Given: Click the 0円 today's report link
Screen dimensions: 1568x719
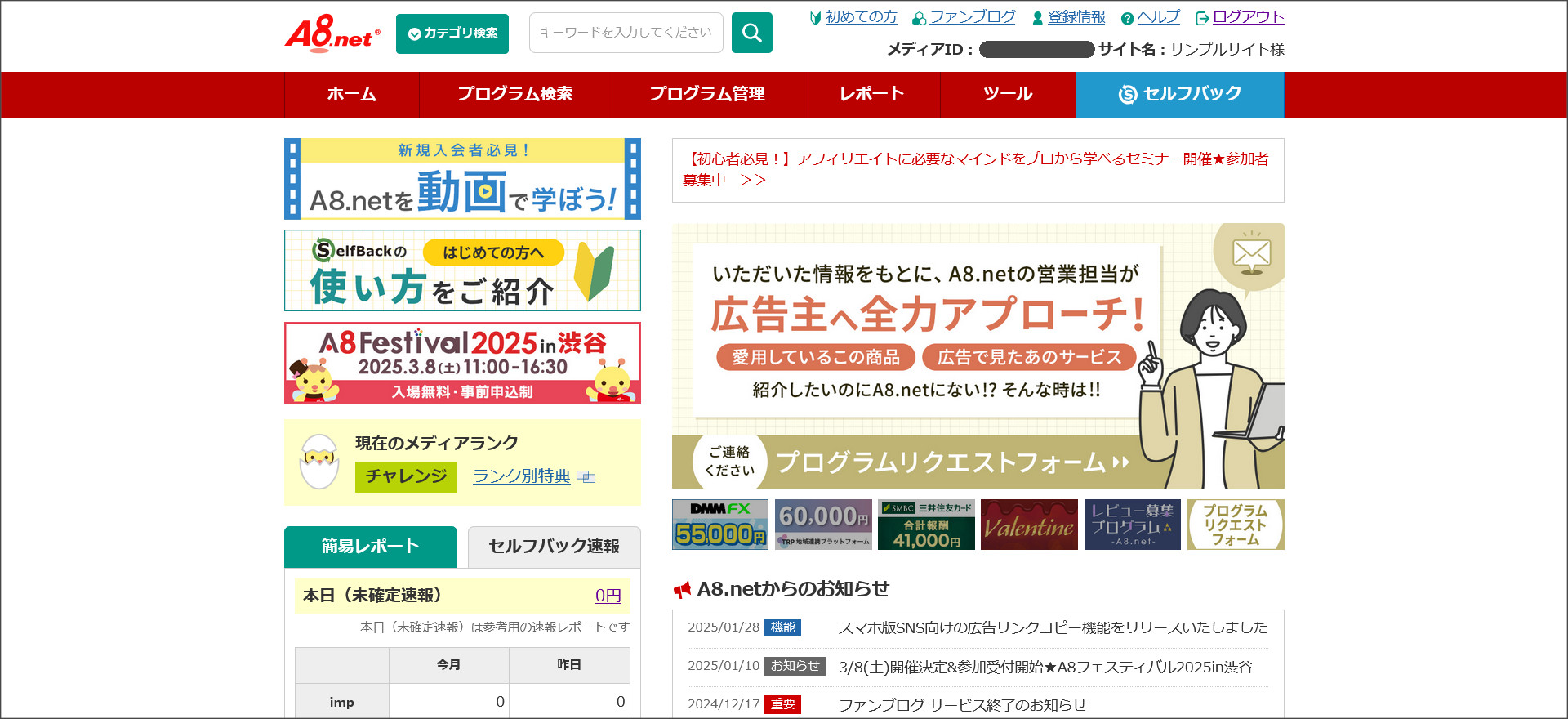Looking at the screenshot, I should [x=608, y=596].
